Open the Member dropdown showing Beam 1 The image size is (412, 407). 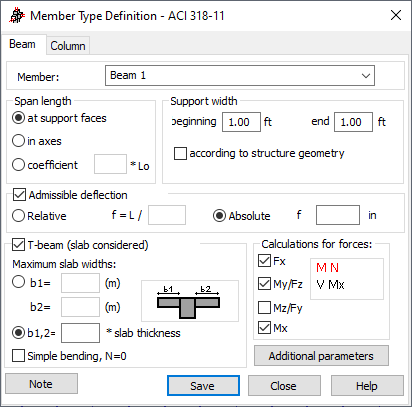point(240,75)
